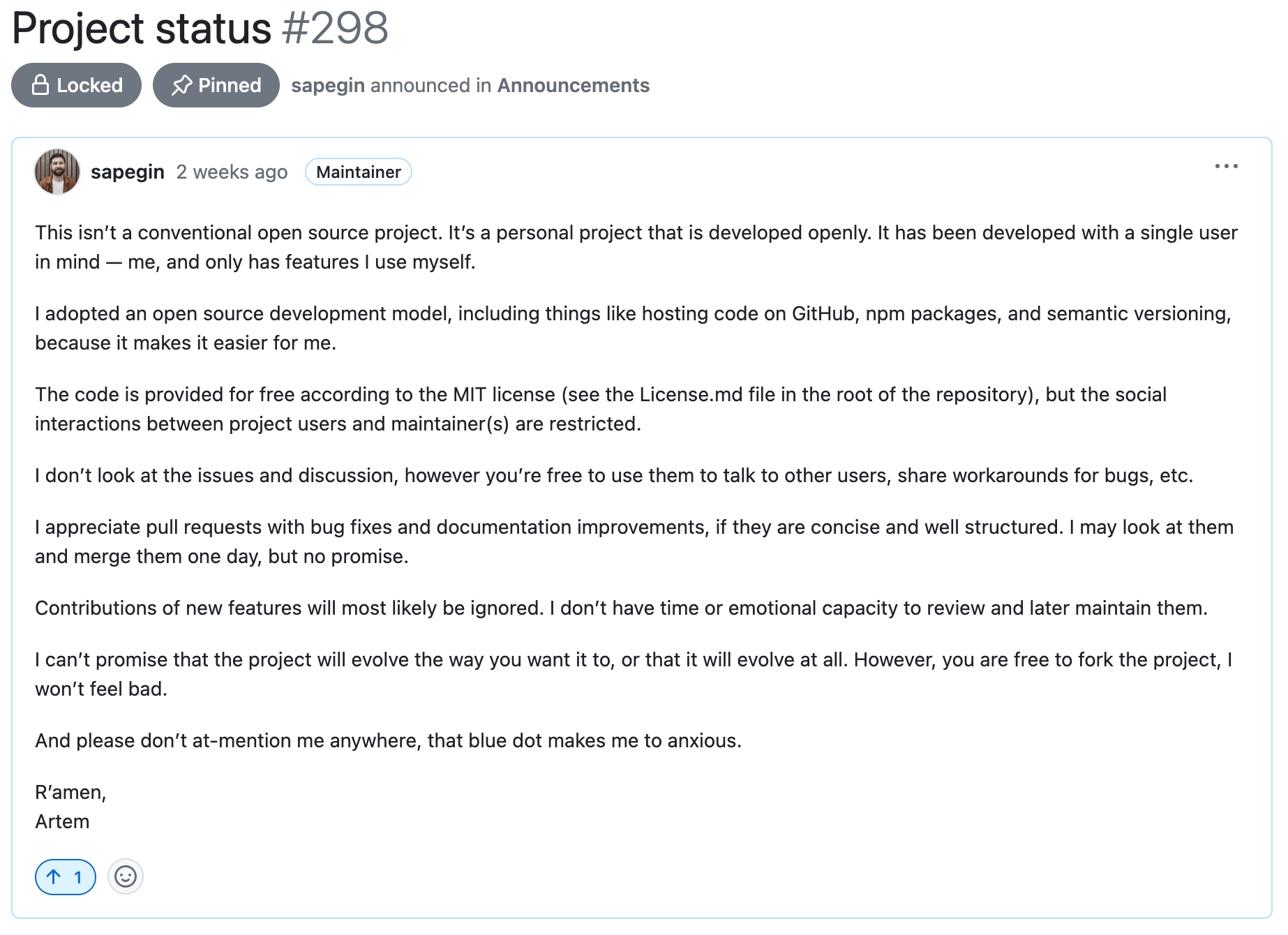1288x935 pixels.
Task: Click the three-dot kebab menu icon
Action: click(x=1228, y=166)
